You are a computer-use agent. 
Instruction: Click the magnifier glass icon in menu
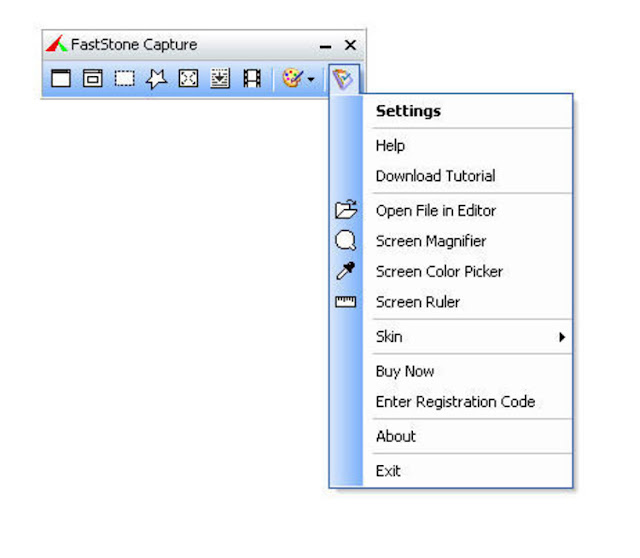345,240
